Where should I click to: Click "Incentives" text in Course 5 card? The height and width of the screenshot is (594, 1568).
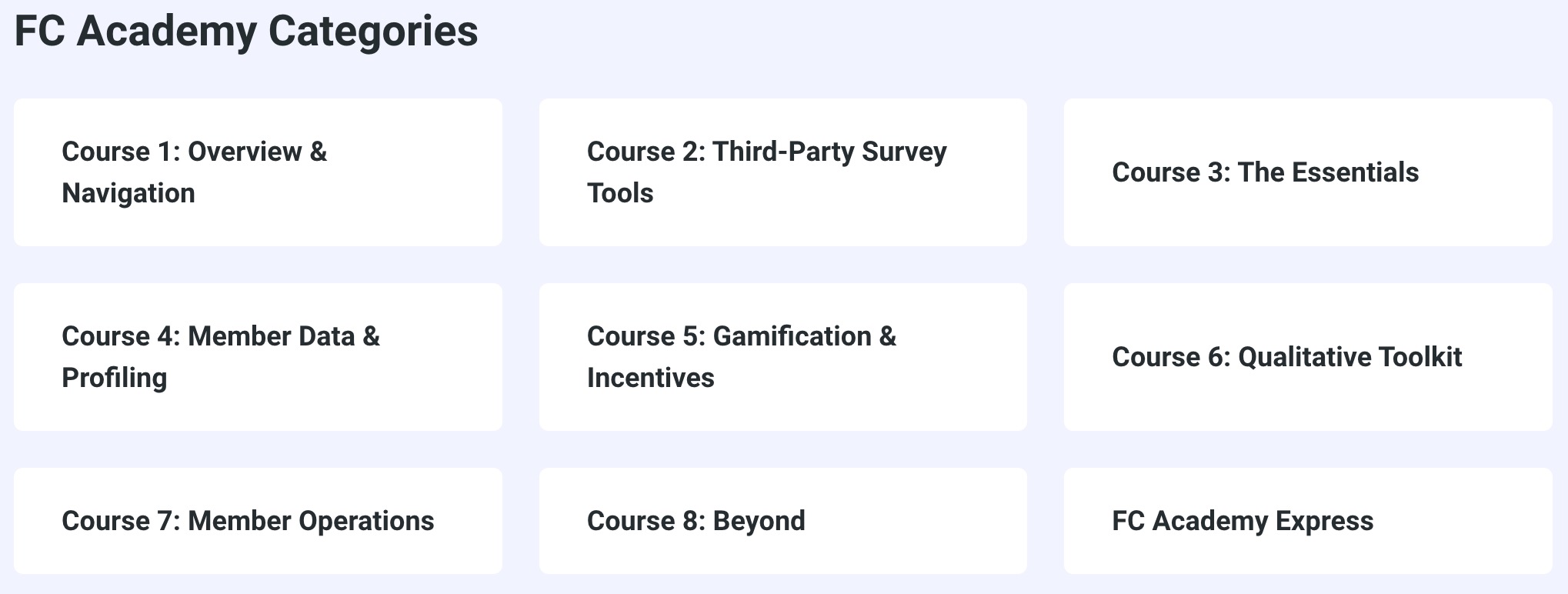pos(651,378)
